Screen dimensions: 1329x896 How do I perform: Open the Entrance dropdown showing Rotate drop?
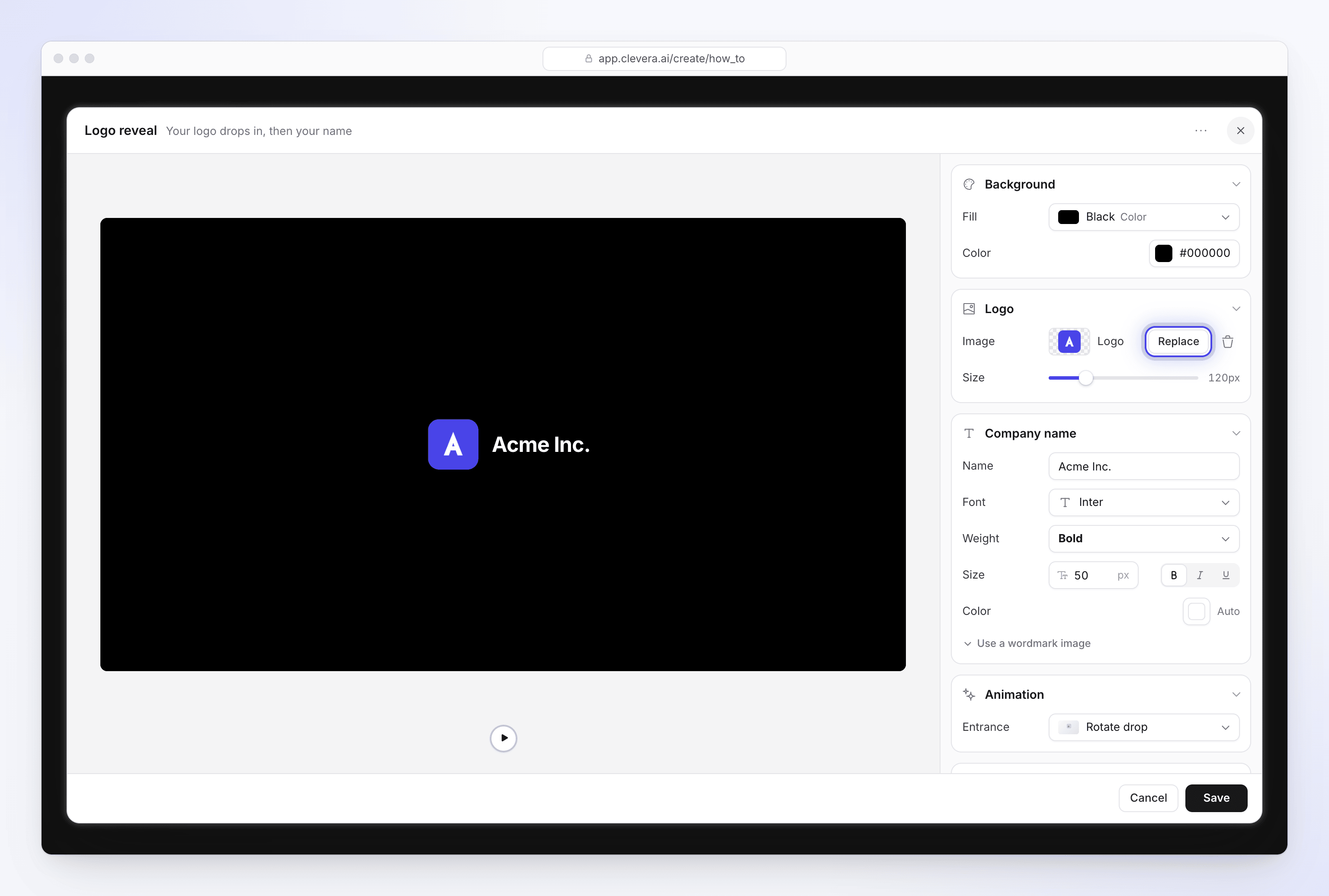[1144, 727]
